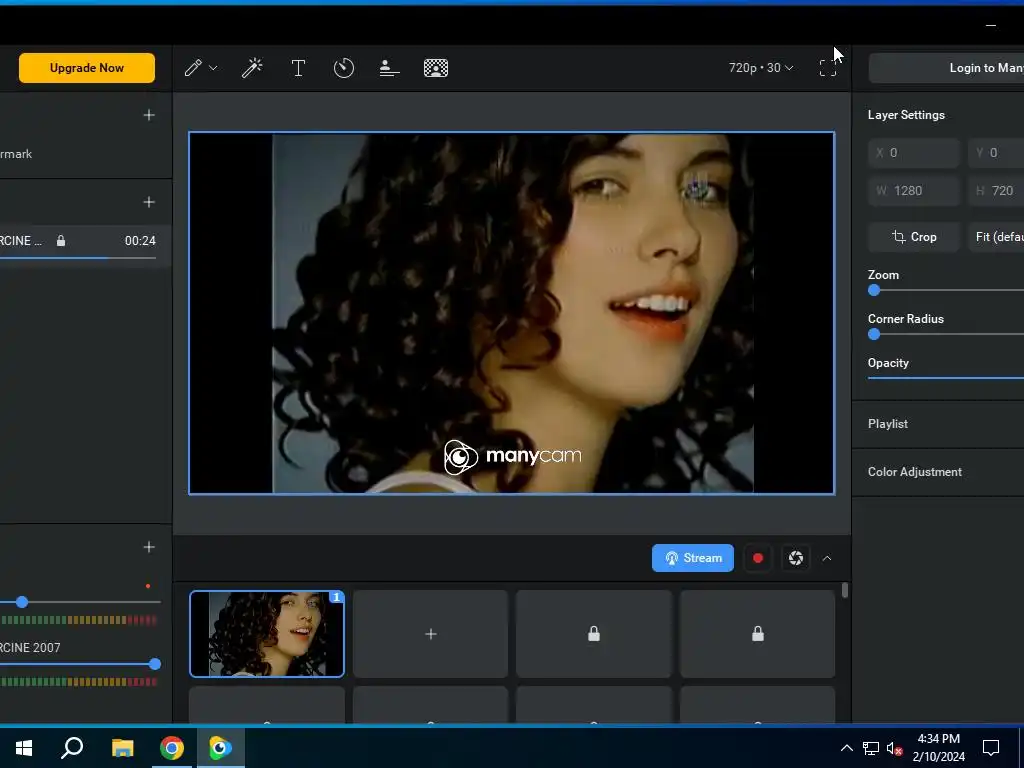Click the Zoom slider handle

(x=874, y=291)
